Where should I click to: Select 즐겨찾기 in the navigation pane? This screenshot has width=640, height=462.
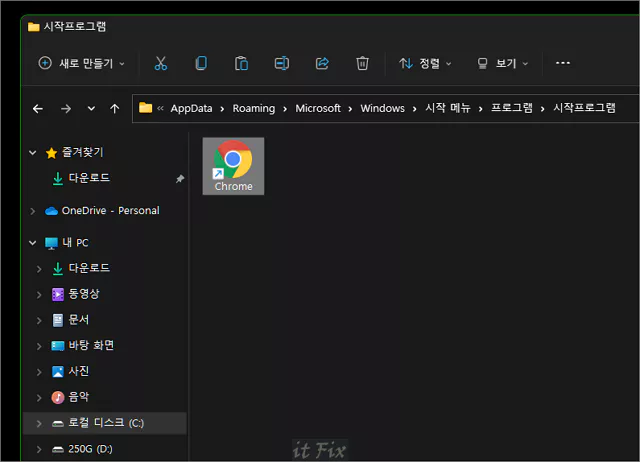[x=82, y=153]
